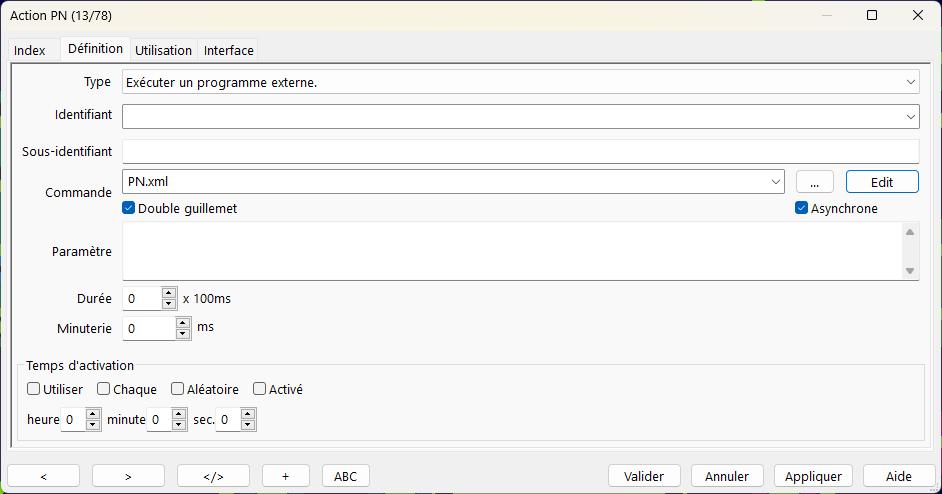The image size is (942, 494).
Task: Switch to the Utilisation tab
Action: [x=163, y=50]
